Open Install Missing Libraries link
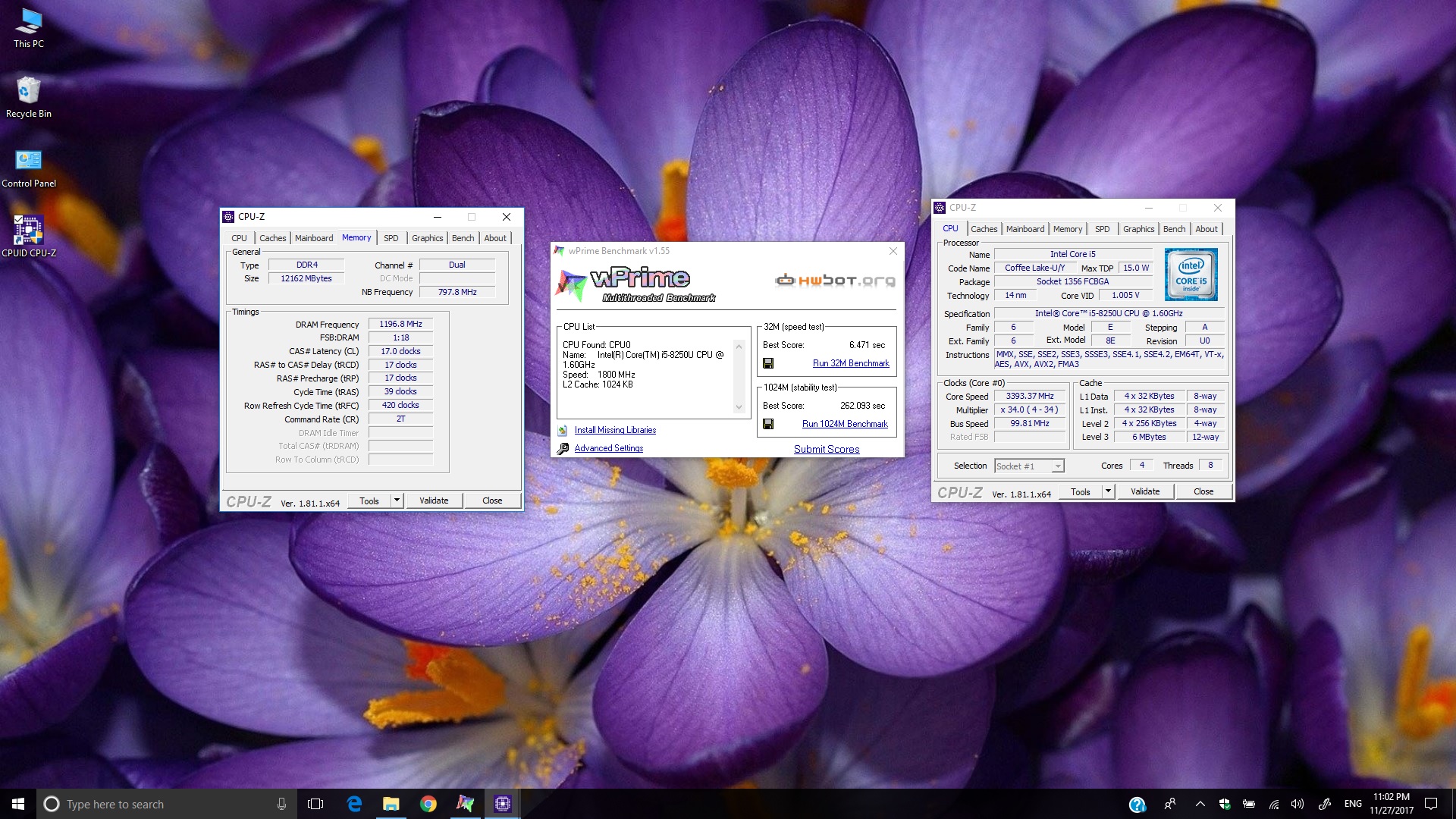 tap(615, 430)
